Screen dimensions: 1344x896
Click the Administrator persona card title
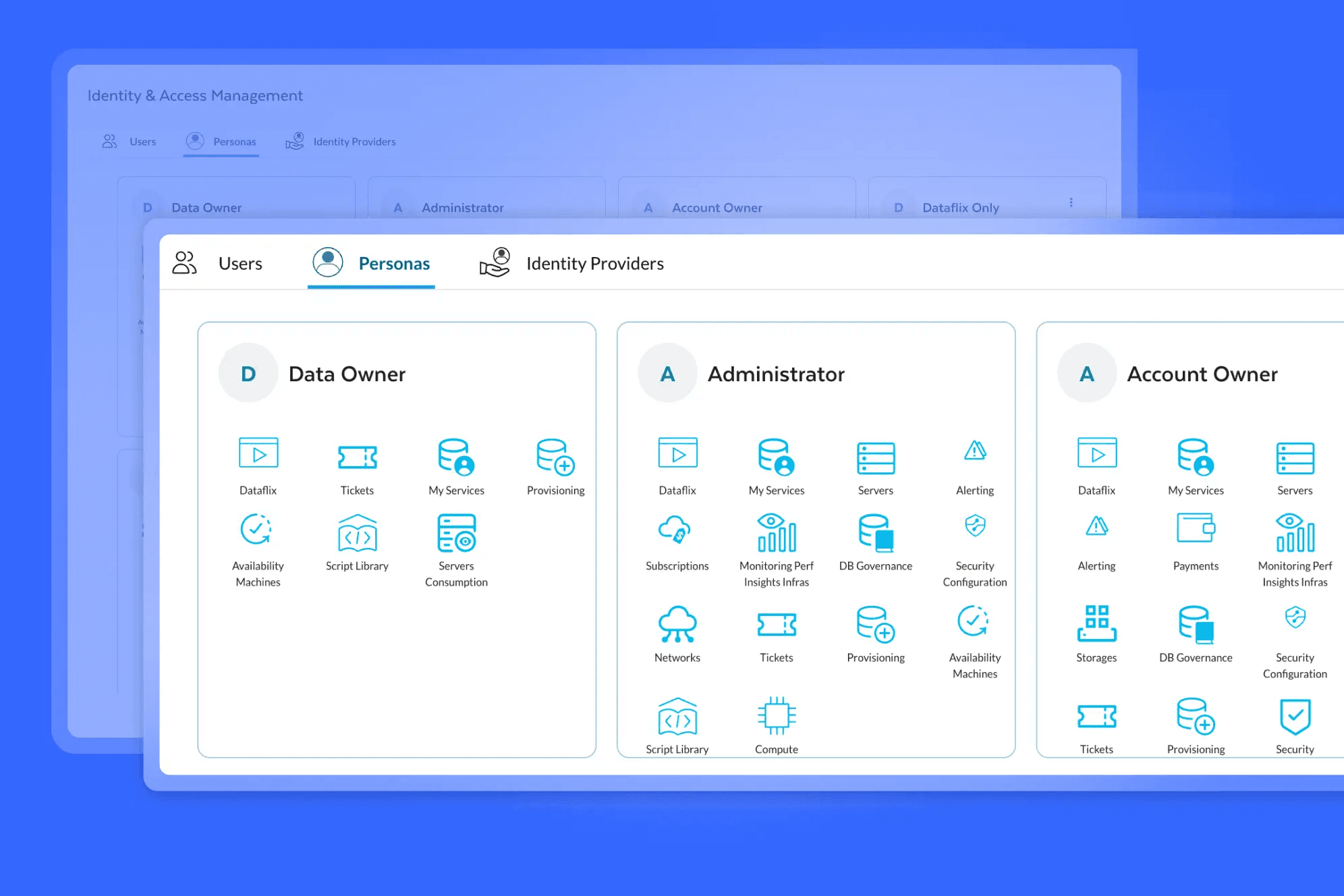point(776,374)
